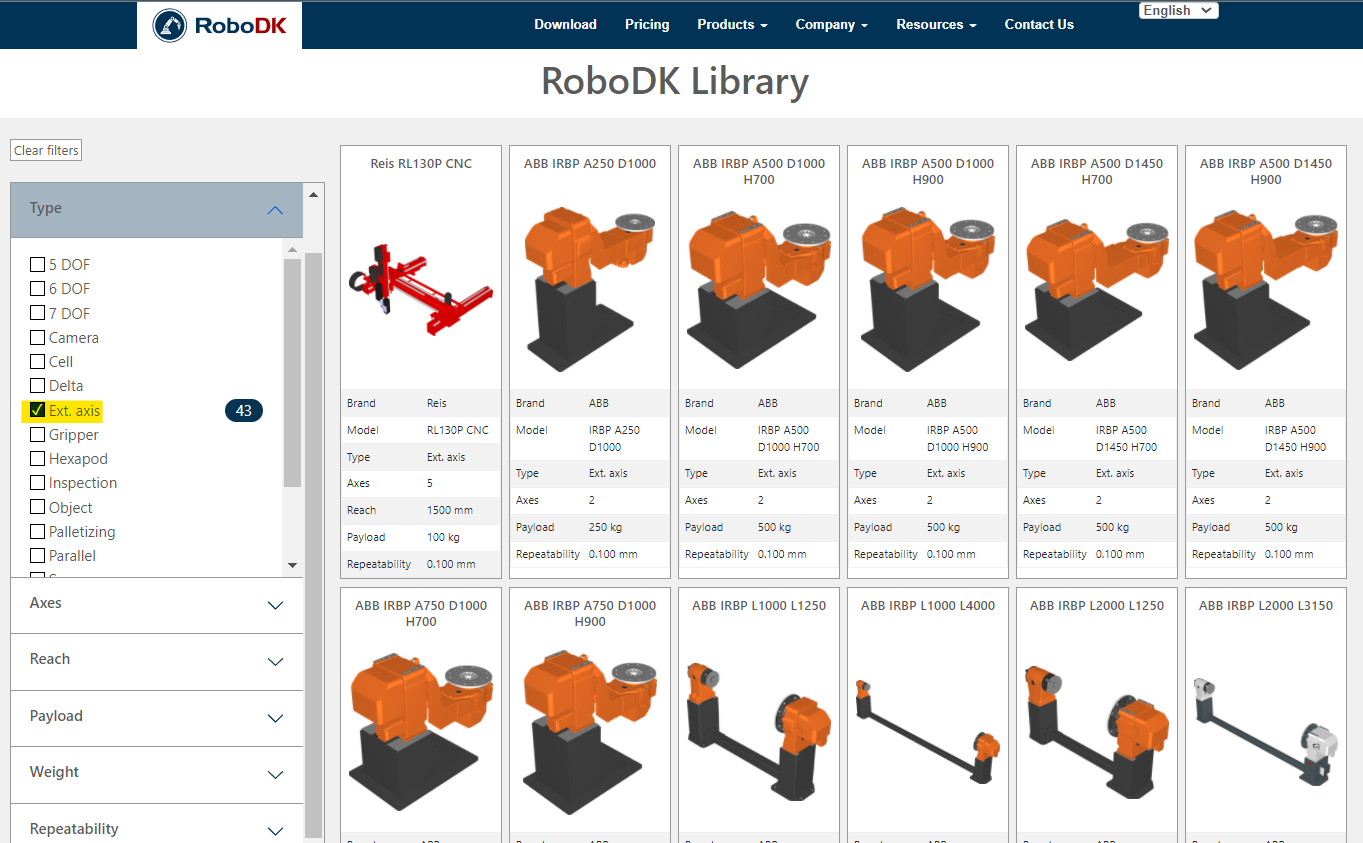Screen dimensions: 1363x843
Task: Click the RoboDK logo
Action: (x=219, y=25)
